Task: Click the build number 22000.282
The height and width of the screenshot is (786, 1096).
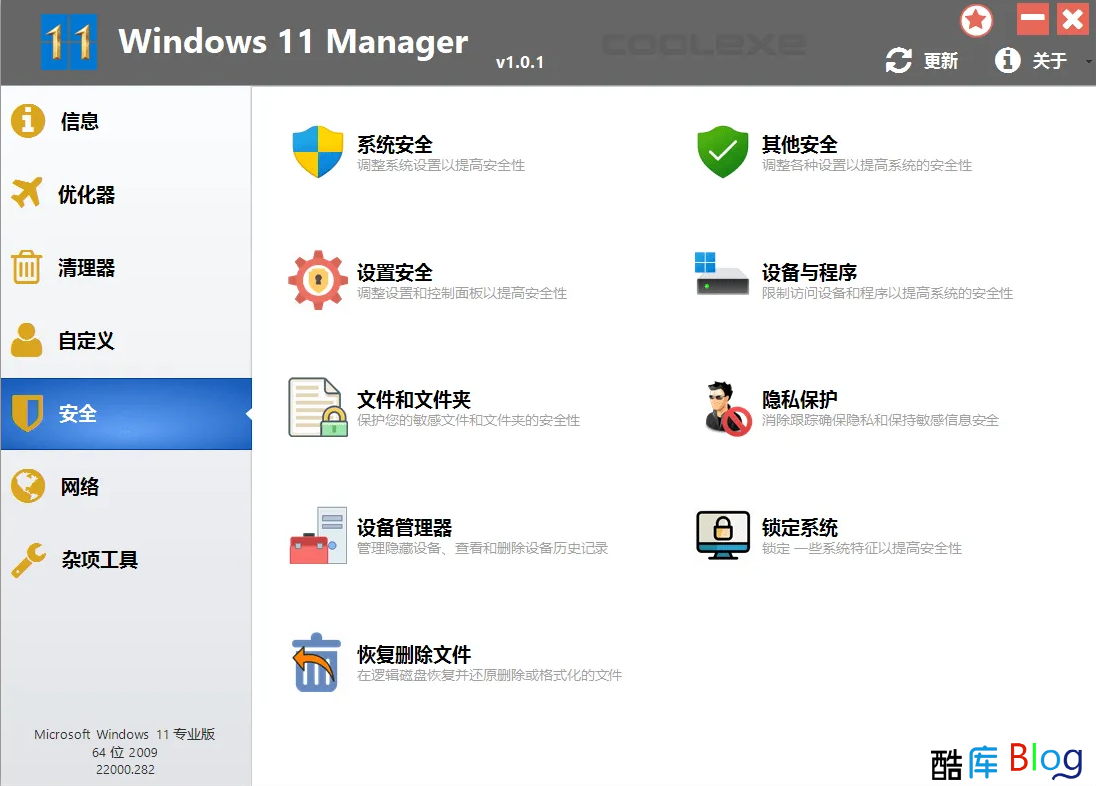Action: (x=125, y=769)
